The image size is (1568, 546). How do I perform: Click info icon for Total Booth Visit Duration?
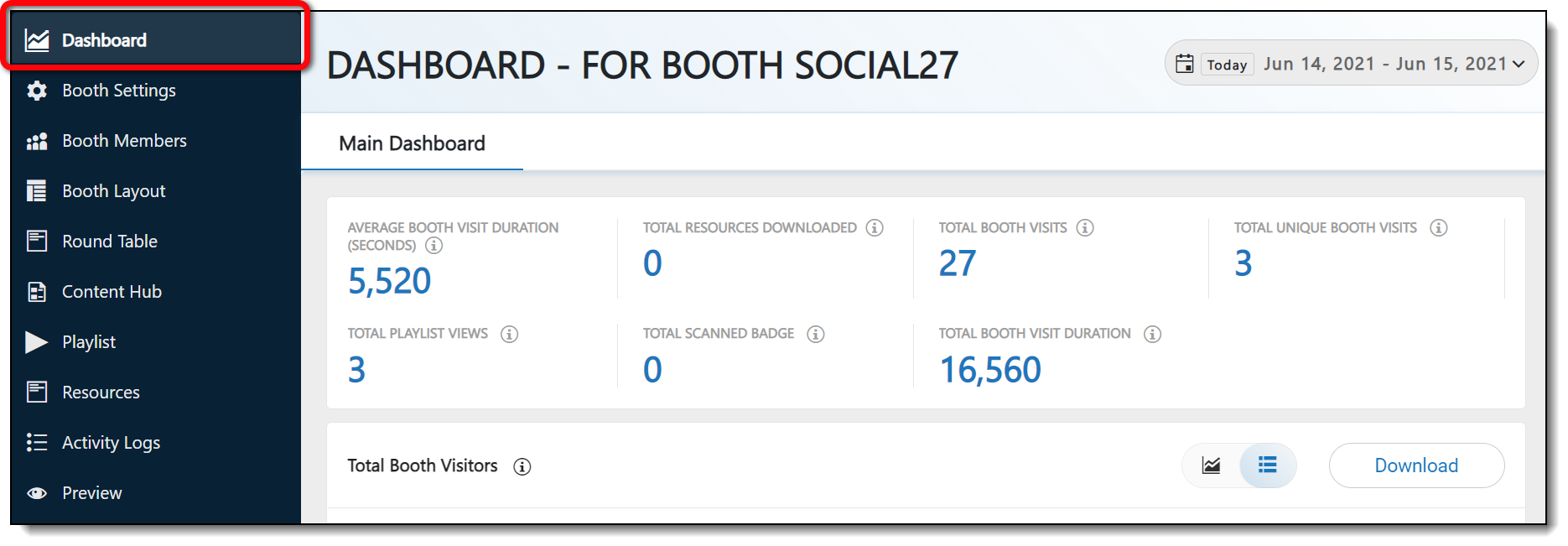click(x=1153, y=334)
